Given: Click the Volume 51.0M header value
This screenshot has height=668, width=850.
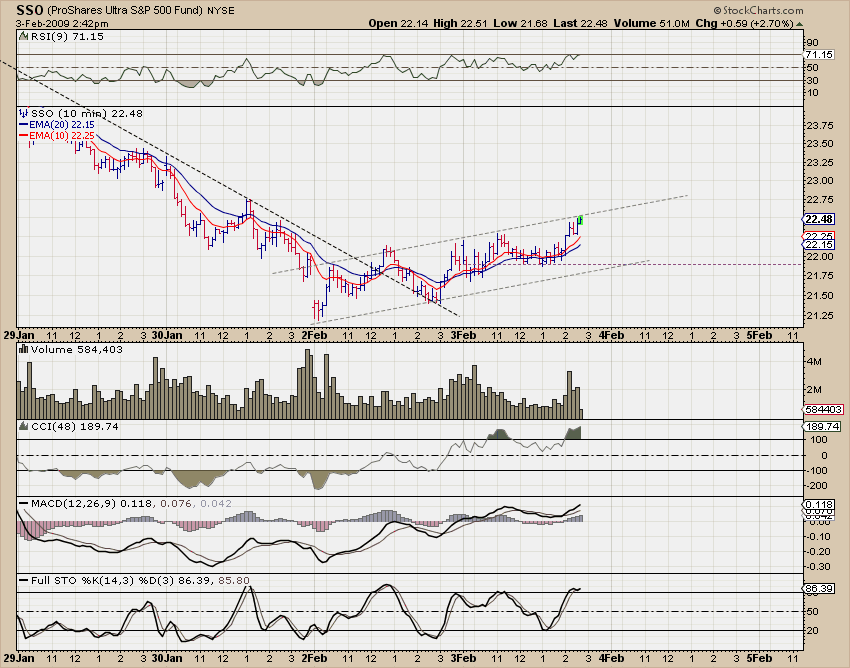Looking at the screenshot, I should point(651,23).
